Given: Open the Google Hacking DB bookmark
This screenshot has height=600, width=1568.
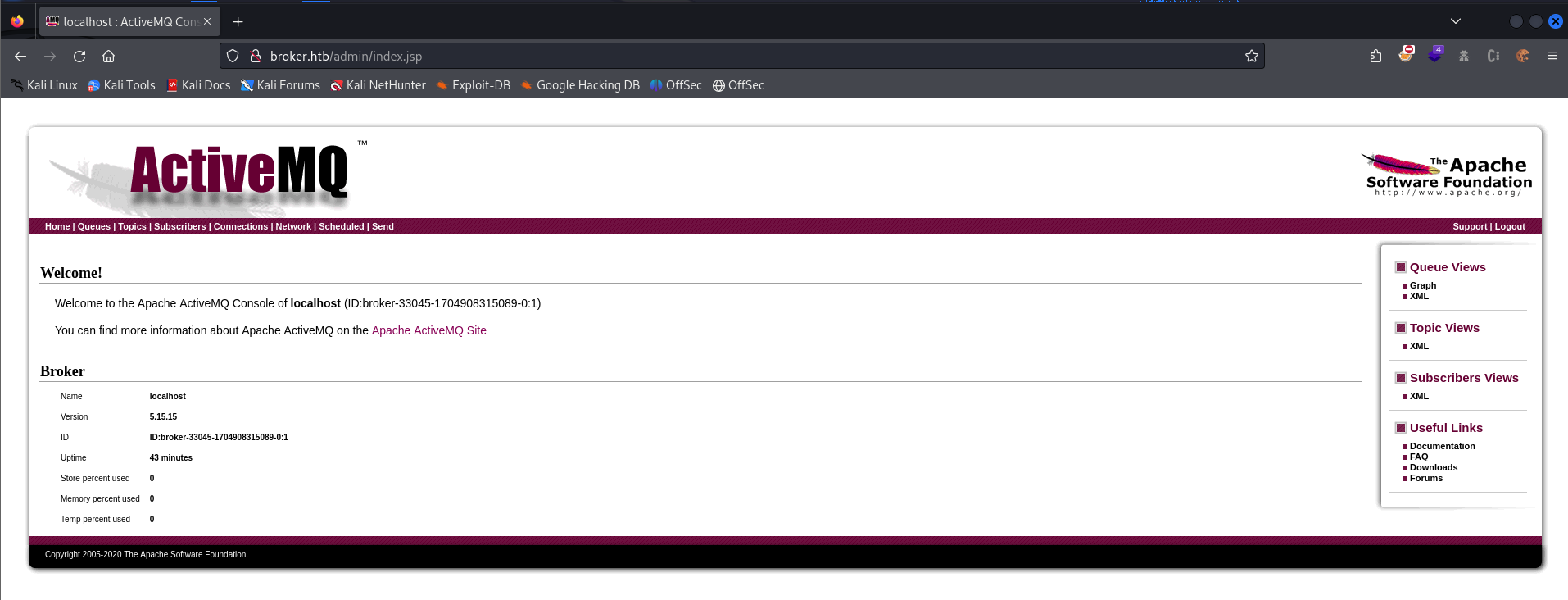Looking at the screenshot, I should (580, 85).
